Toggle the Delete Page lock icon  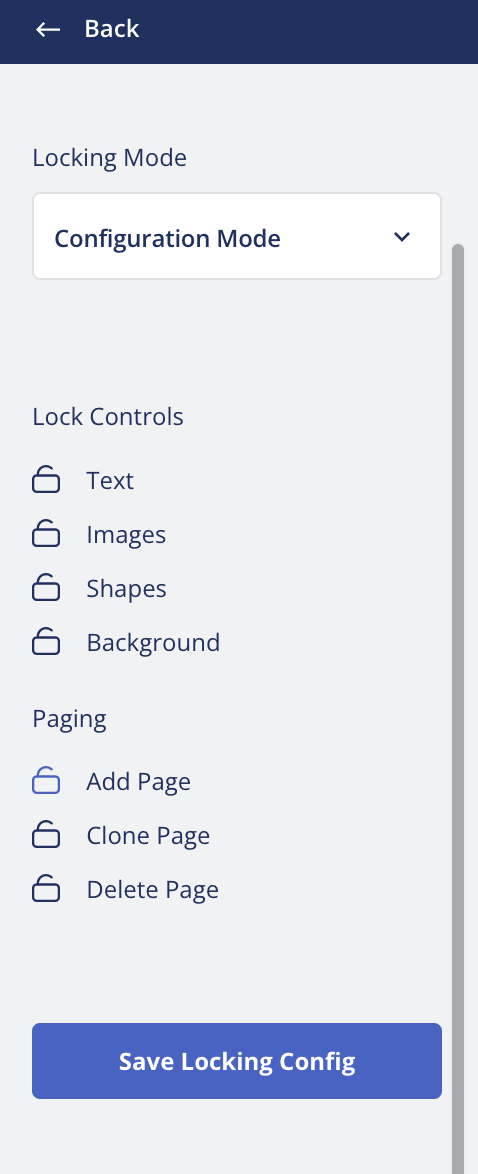46,889
